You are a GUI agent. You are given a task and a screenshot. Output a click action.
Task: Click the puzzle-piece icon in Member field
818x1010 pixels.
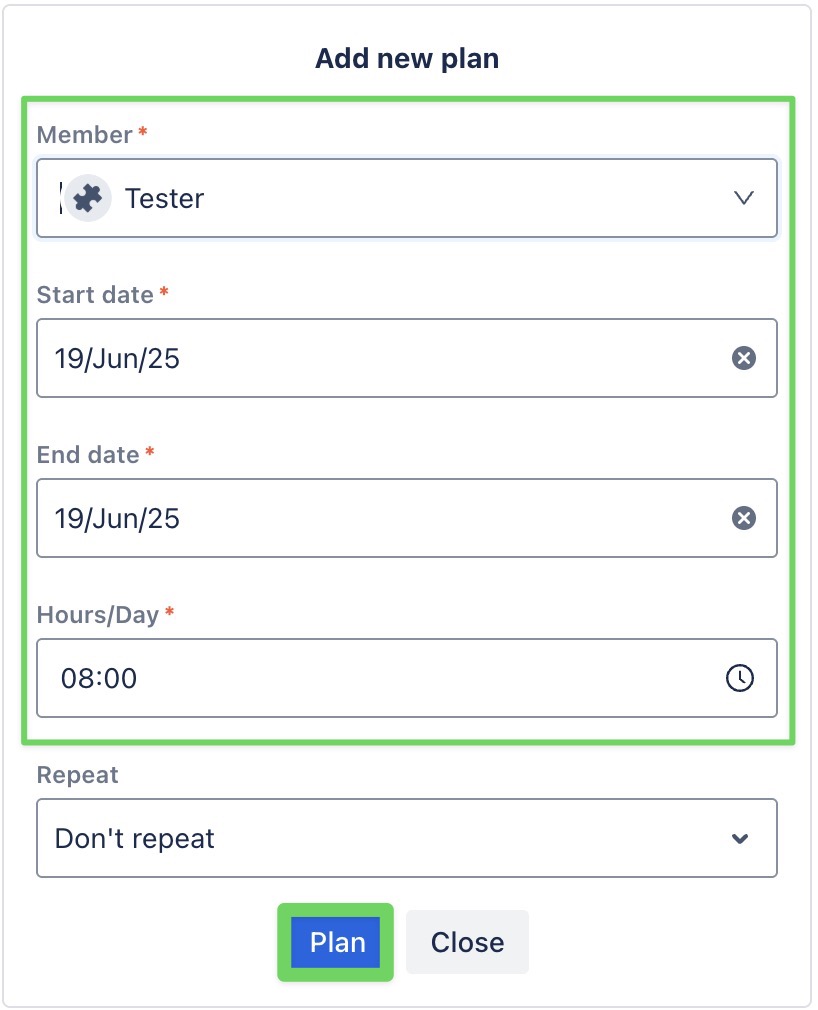point(86,198)
